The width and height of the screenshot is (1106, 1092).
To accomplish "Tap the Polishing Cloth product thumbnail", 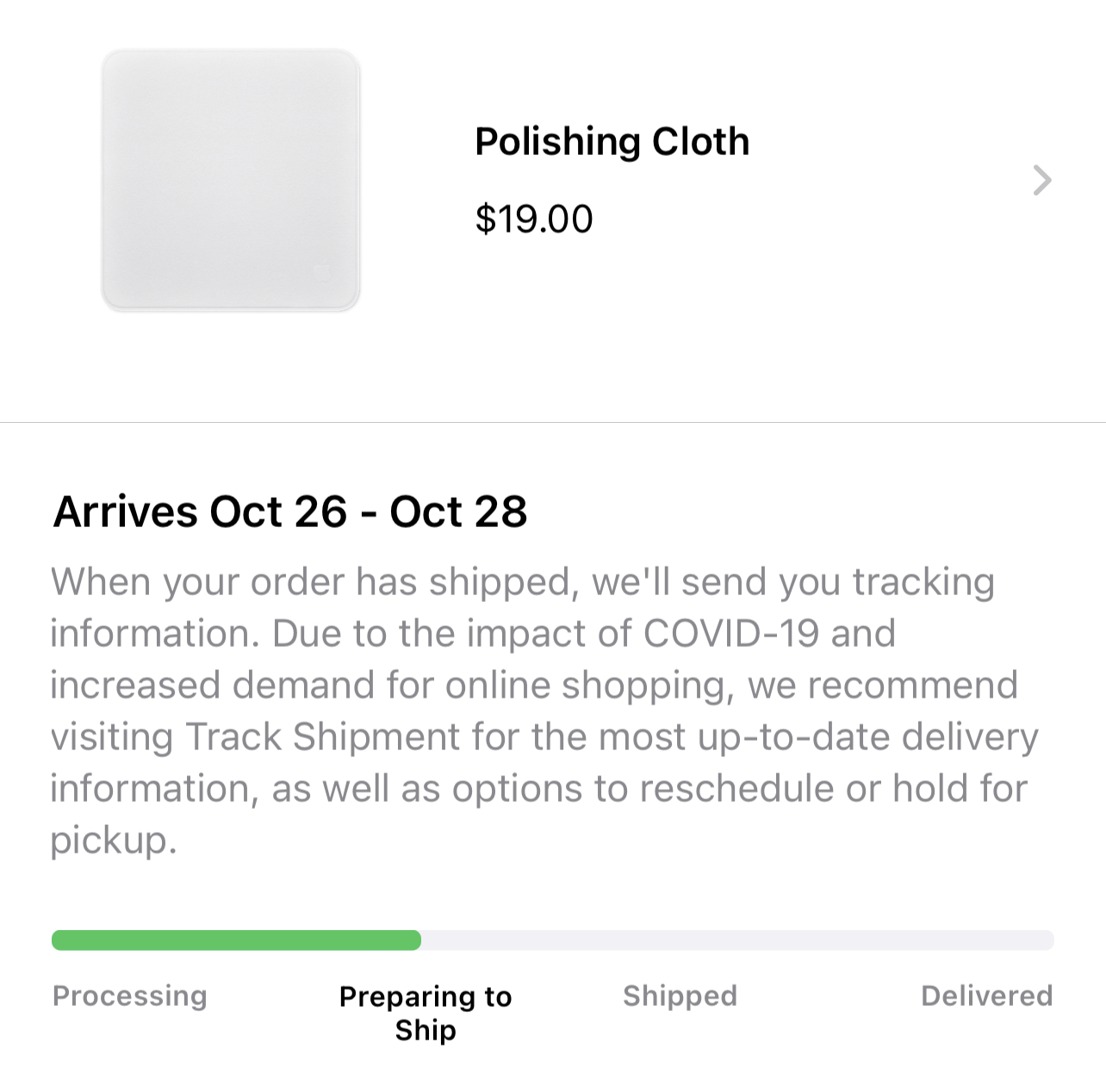I will [x=230, y=180].
